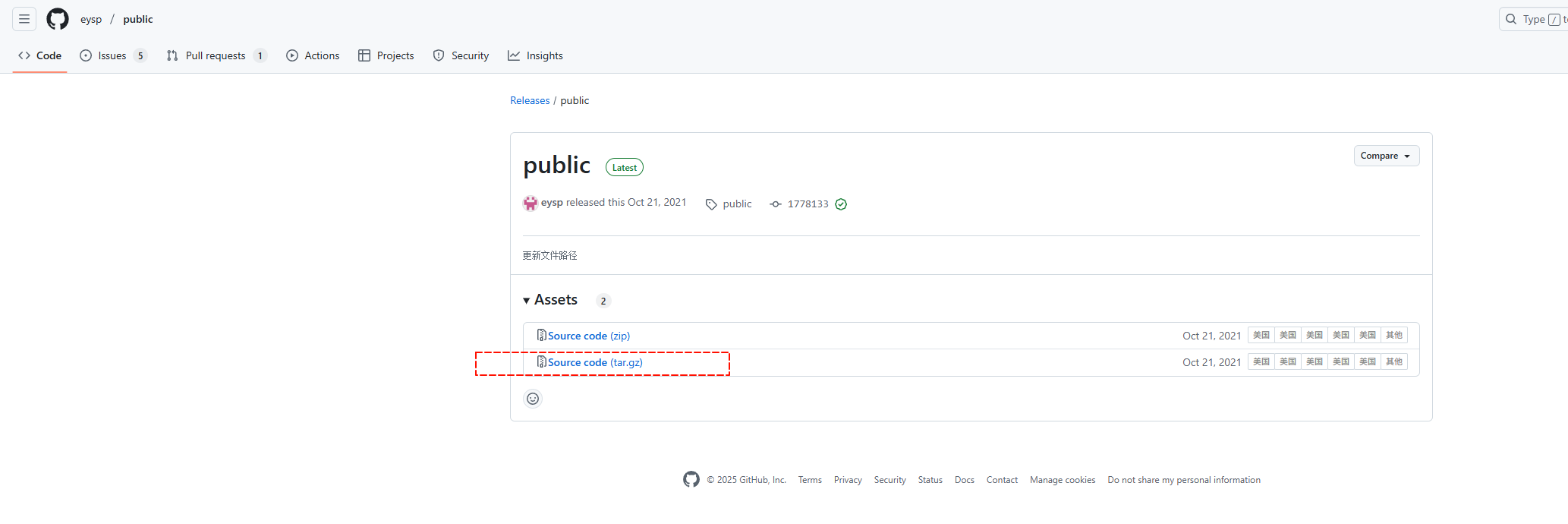
Task: Switch to the Issues tab
Action: coord(113,55)
